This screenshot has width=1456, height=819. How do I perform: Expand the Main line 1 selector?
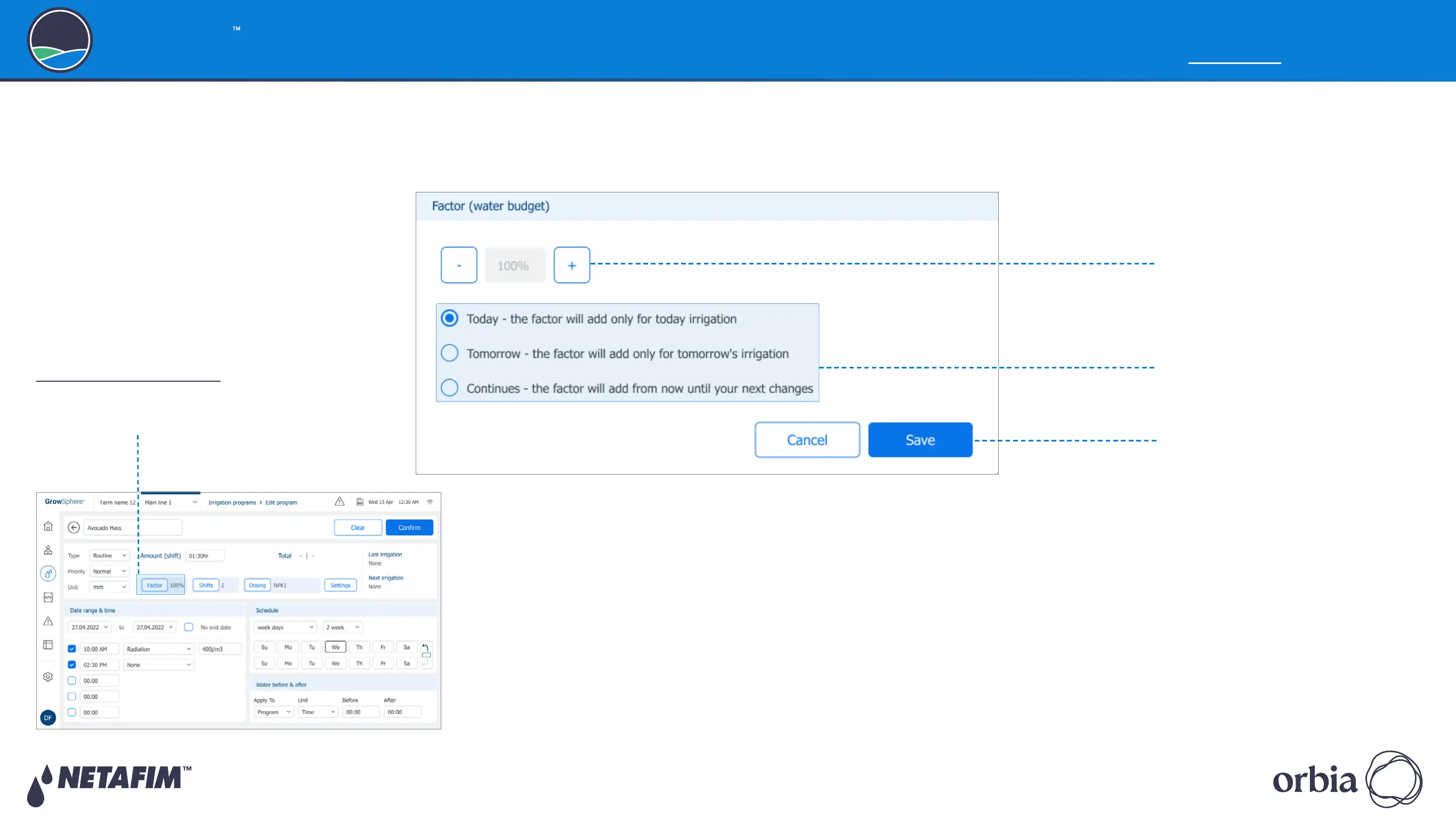click(x=170, y=502)
